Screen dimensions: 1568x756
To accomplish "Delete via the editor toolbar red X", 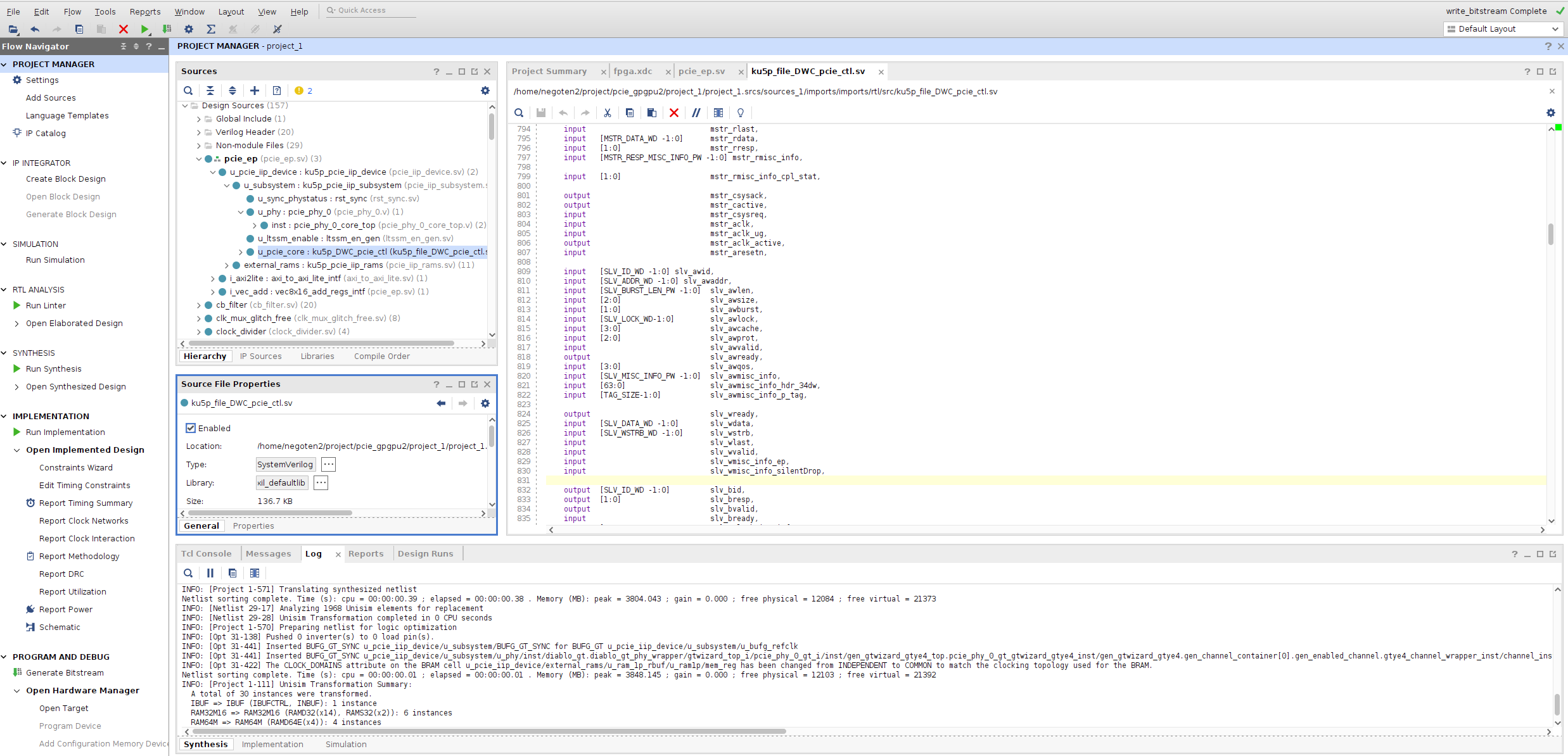I will [674, 113].
